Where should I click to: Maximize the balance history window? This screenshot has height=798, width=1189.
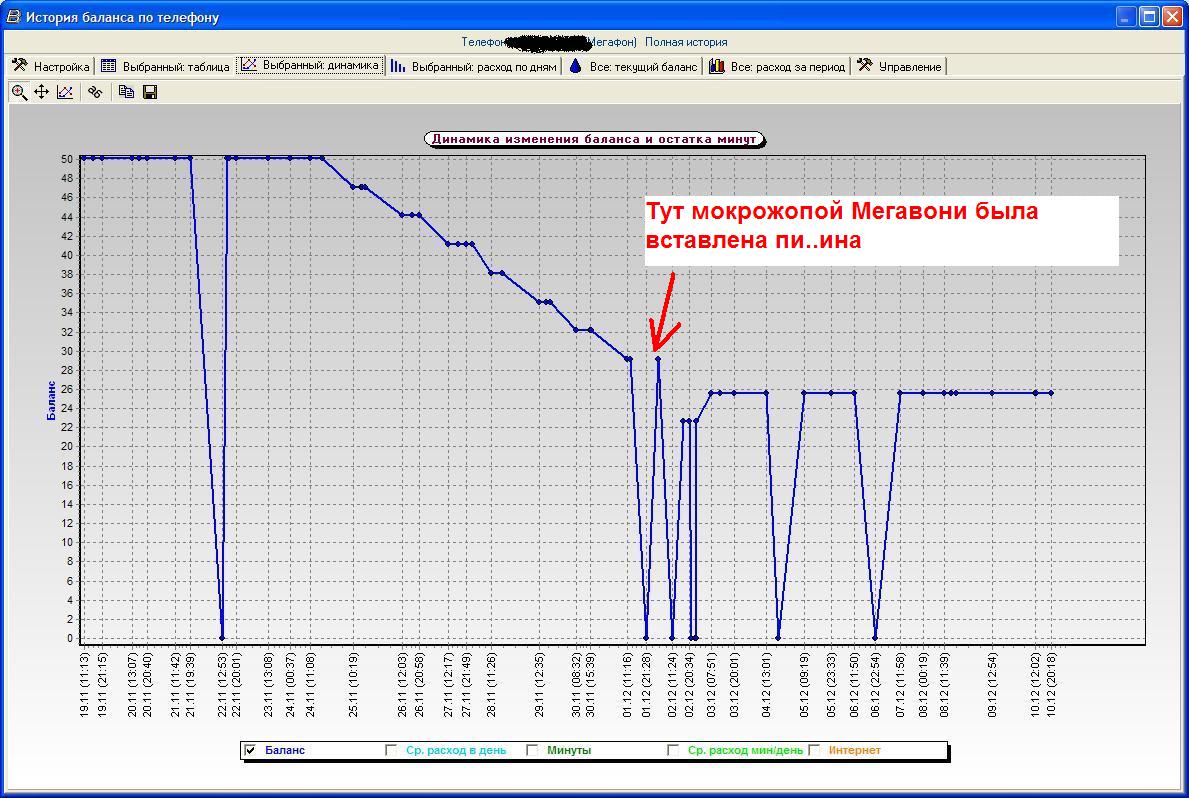1149,17
